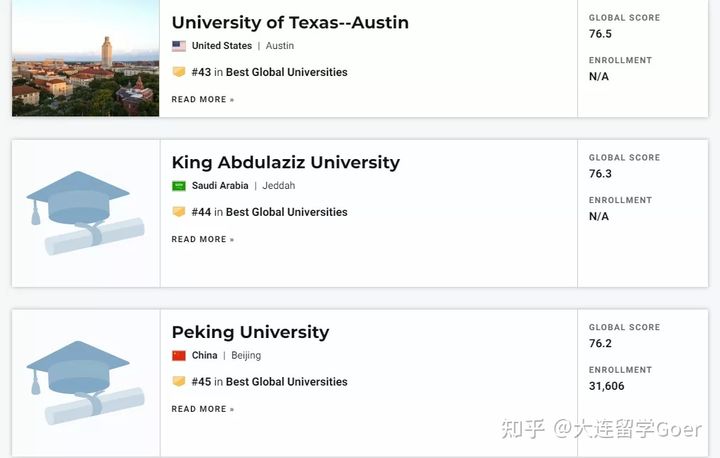Click #45 in Best Global Universities
Viewport: 720px width, 458px height.
click(270, 382)
